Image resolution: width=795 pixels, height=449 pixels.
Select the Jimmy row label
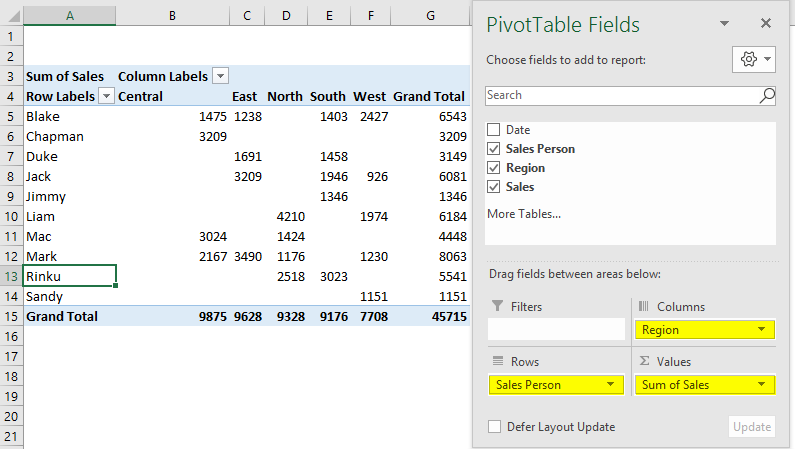[69, 196]
